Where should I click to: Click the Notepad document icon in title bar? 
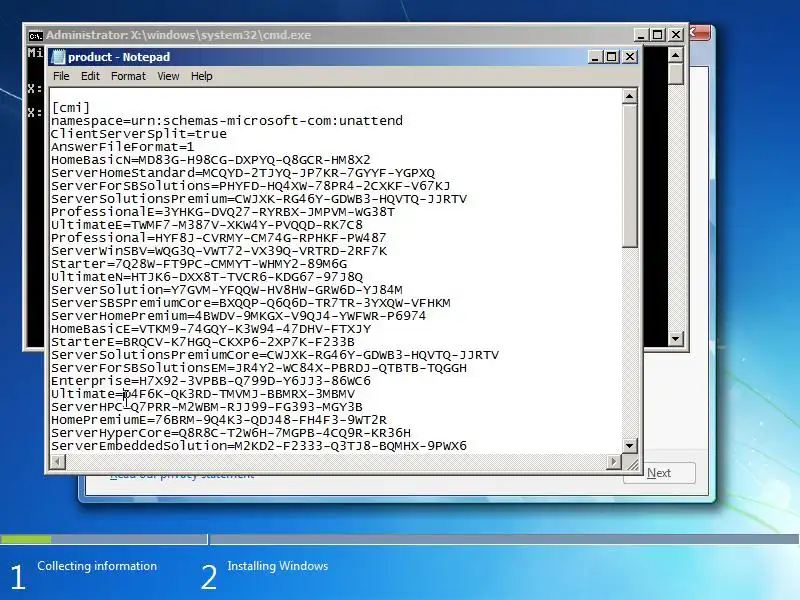pyautogui.click(x=58, y=57)
